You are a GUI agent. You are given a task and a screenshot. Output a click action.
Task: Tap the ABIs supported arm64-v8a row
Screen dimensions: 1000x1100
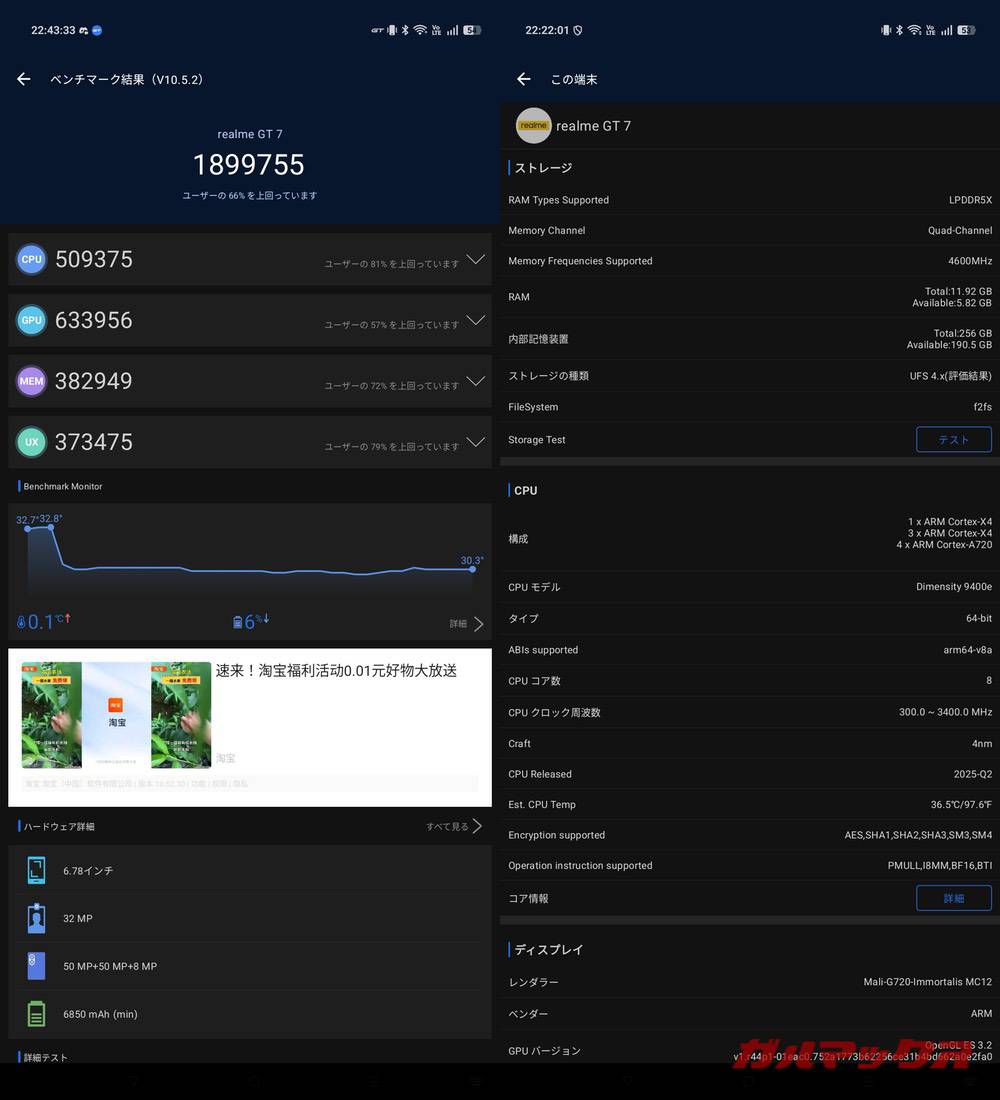[749, 650]
